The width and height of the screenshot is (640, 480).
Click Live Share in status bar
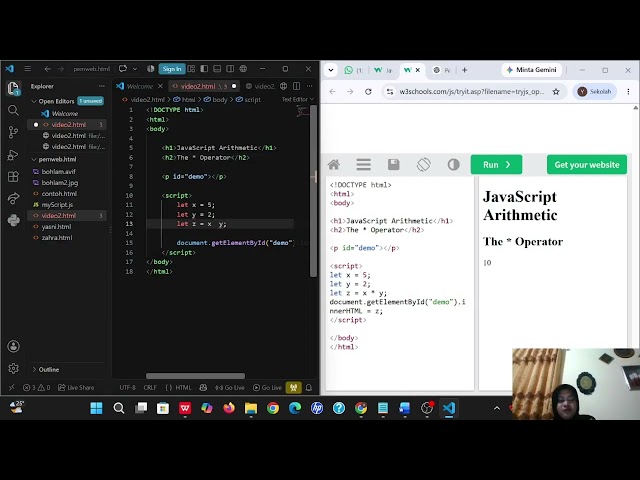[x=76, y=387]
